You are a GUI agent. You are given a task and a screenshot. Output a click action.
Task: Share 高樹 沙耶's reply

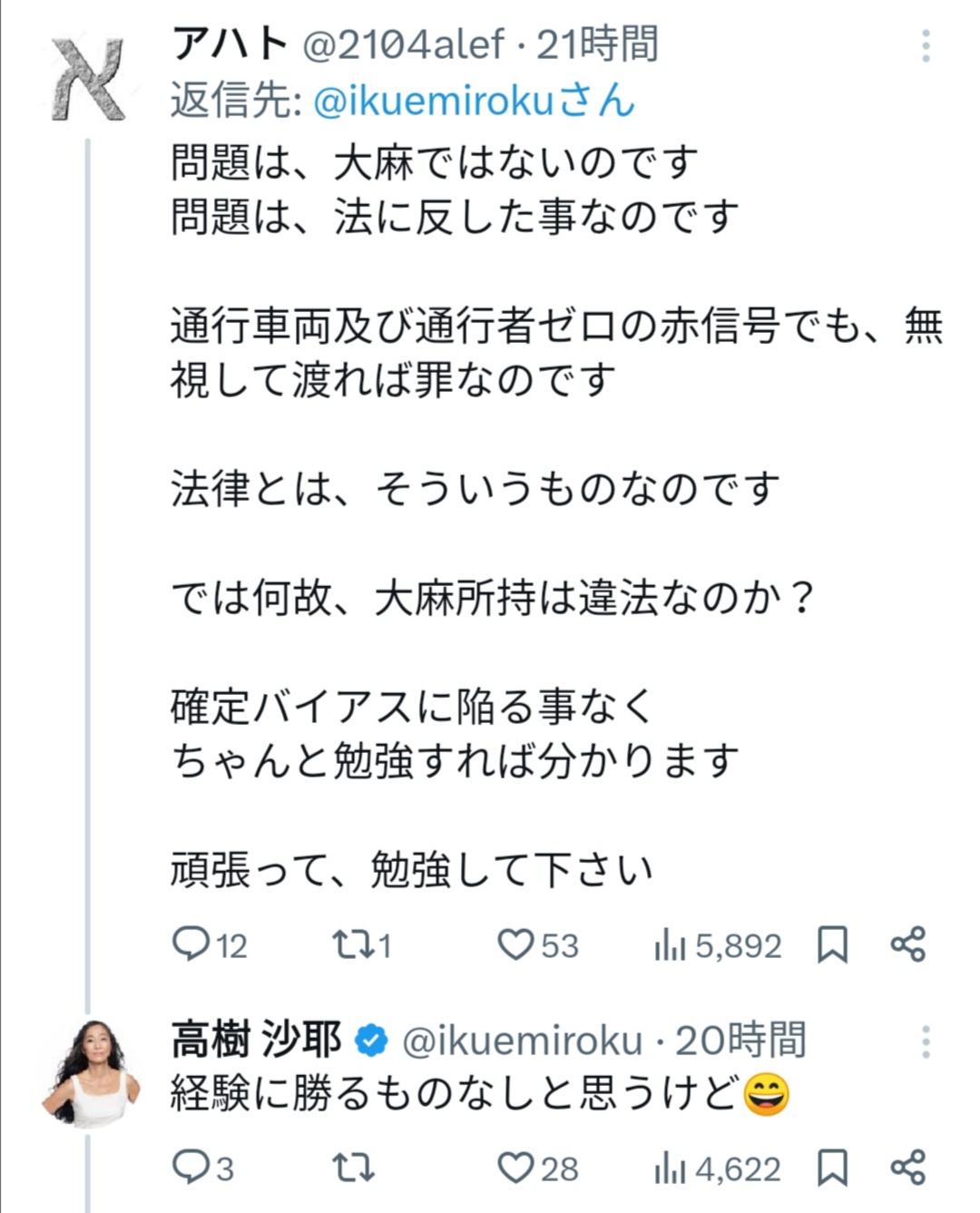point(907,1168)
